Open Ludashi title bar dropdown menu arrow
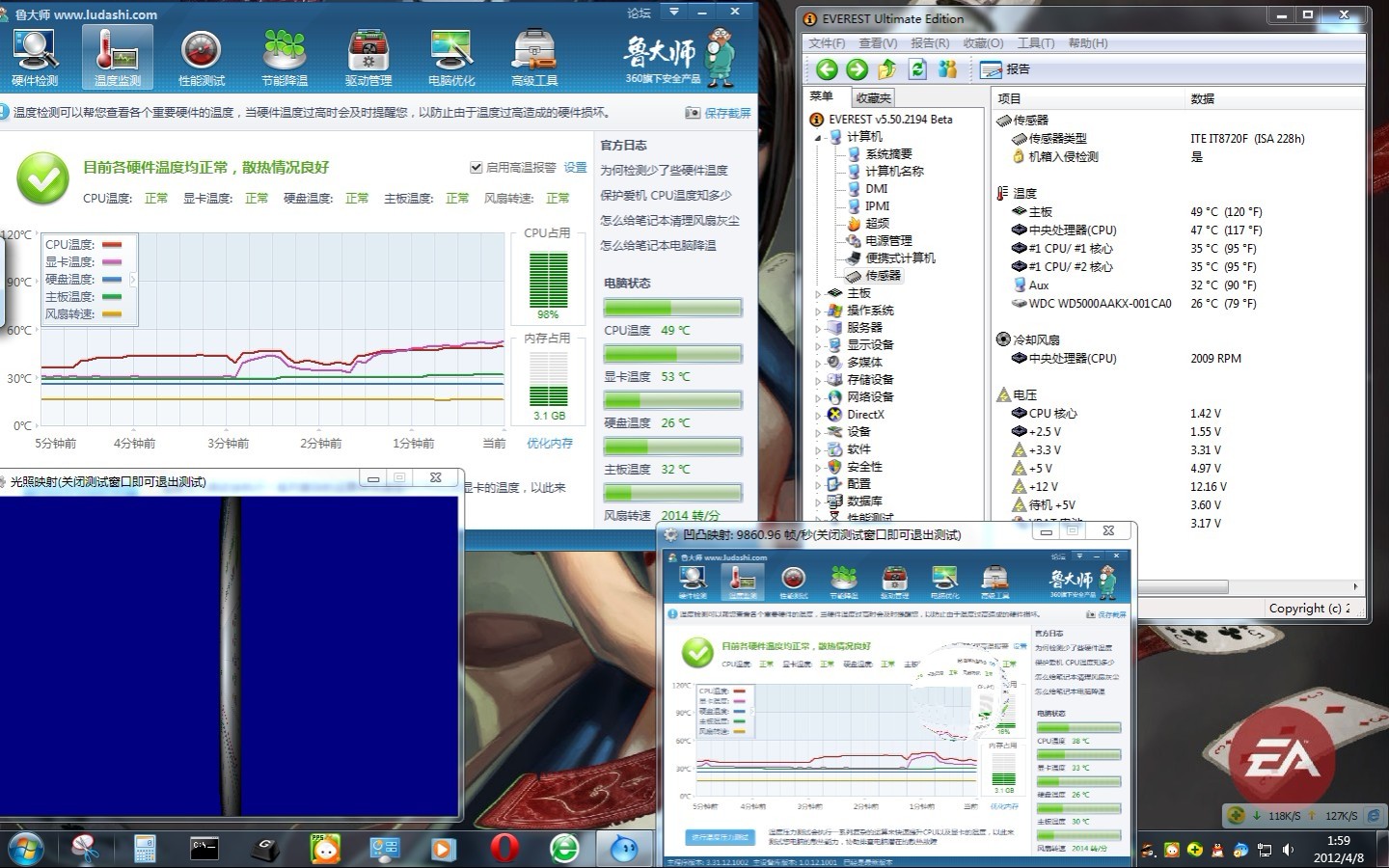The width and height of the screenshot is (1389, 868). point(674,13)
